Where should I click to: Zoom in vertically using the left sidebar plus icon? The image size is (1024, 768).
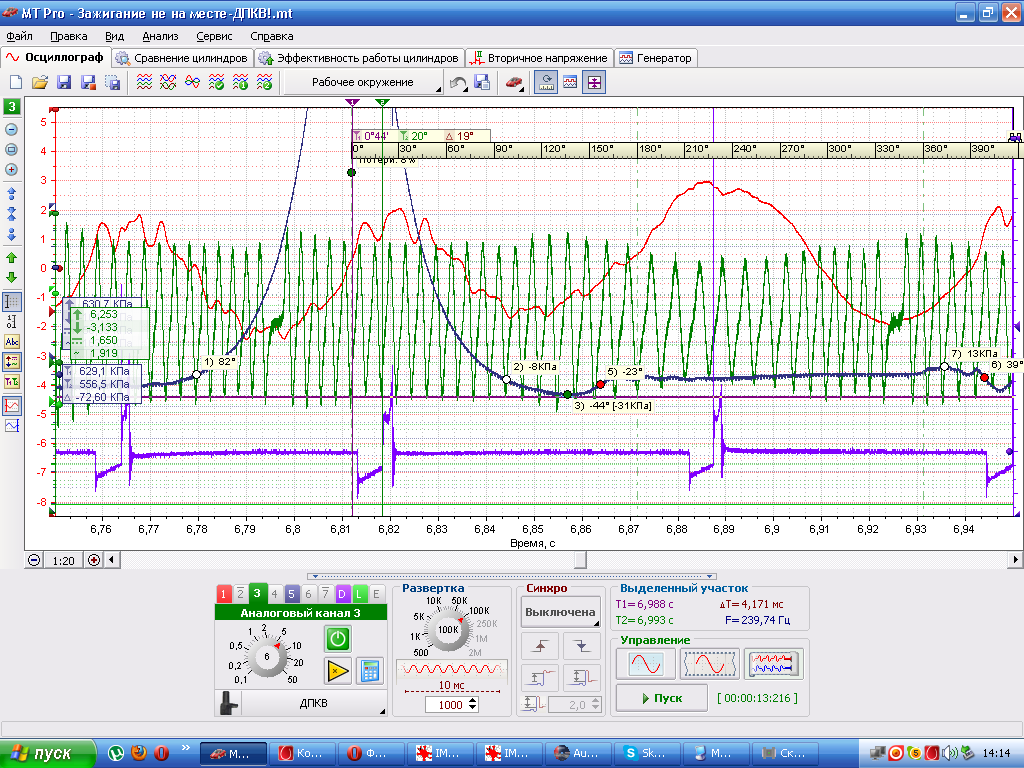click(11, 170)
